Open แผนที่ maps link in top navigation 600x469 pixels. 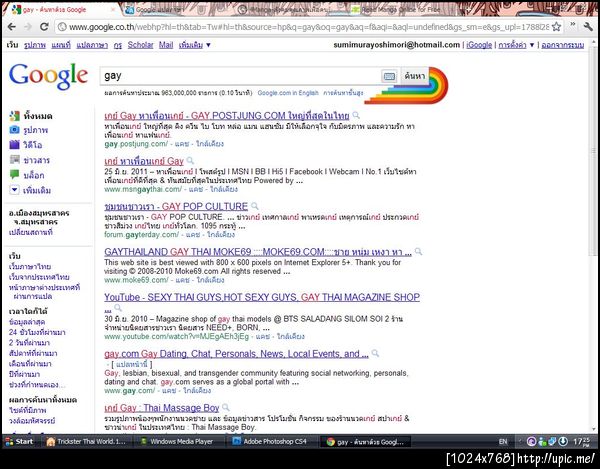pyautogui.click(x=61, y=45)
